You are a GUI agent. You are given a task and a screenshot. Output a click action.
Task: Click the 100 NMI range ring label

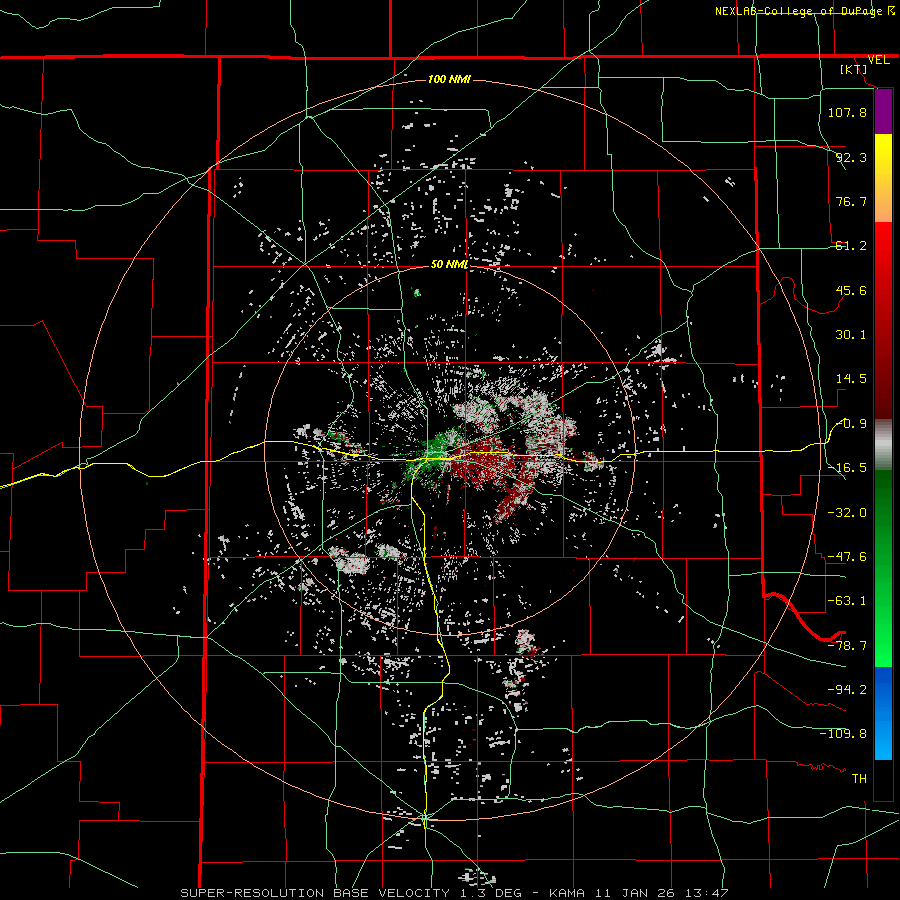449,79
